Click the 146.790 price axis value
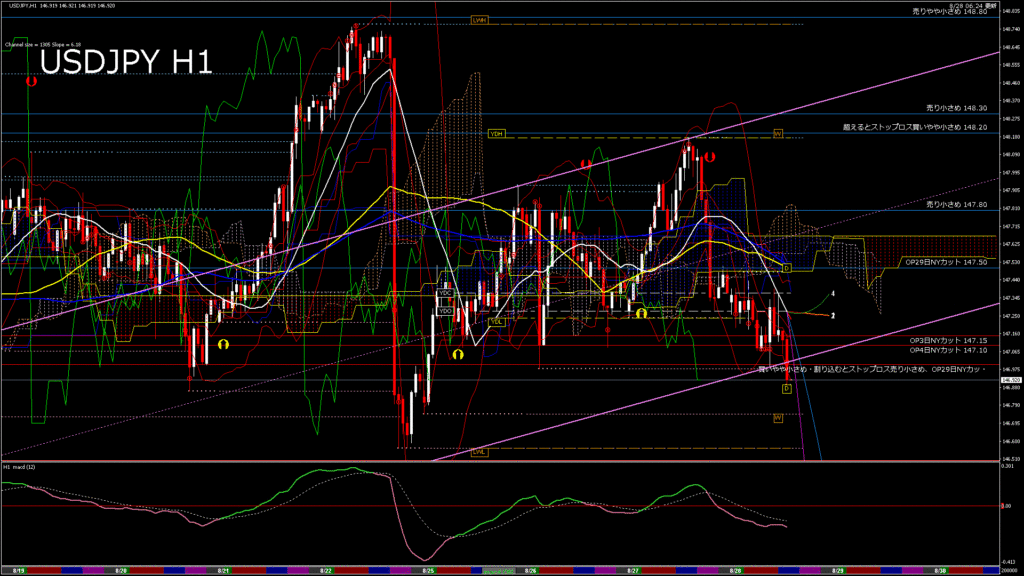The height and width of the screenshot is (576, 1024). pos(1012,405)
